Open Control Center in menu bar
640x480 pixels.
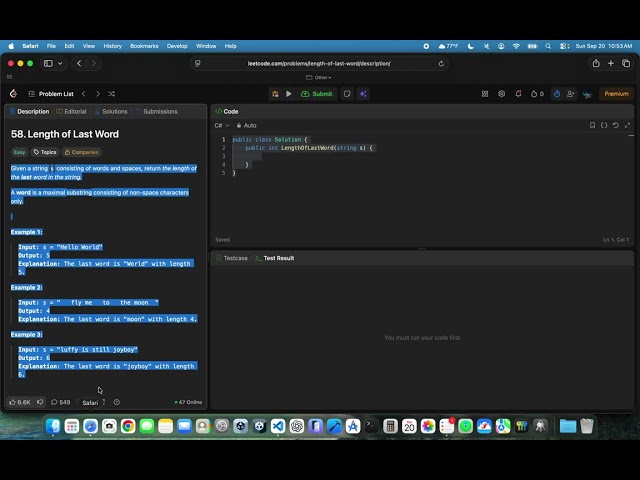click(x=564, y=46)
